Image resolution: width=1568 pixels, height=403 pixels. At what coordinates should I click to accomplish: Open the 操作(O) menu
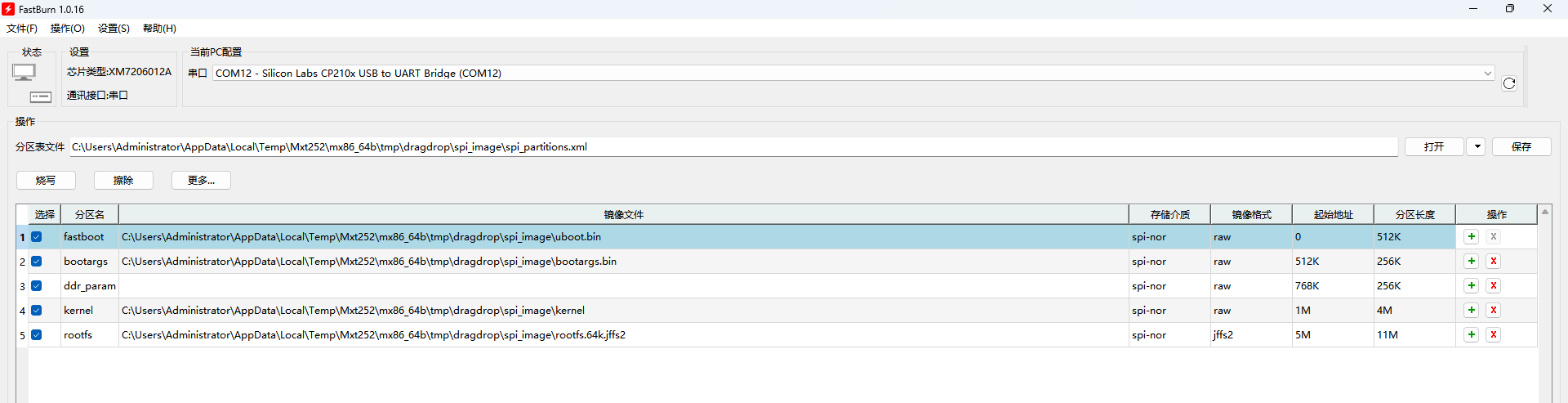pyautogui.click(x=68, y=29)
